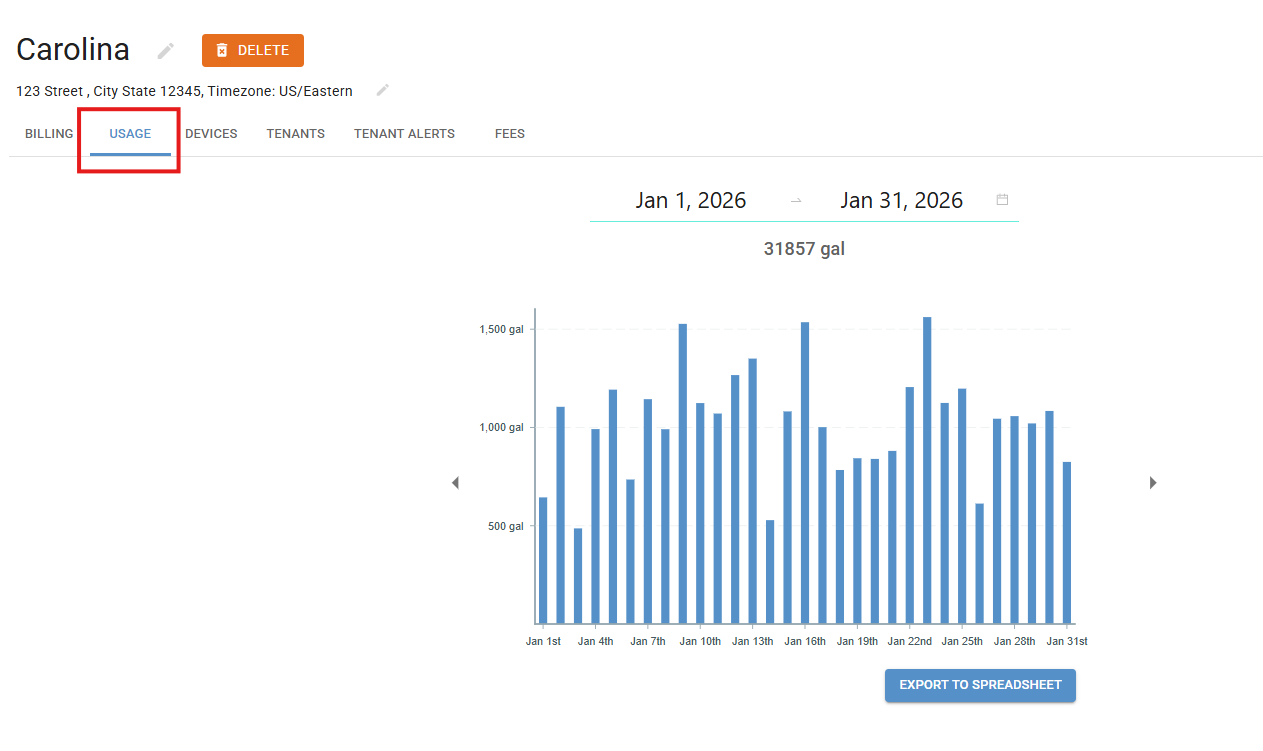Click the end date Jan 31, 2026
This screenshot has height=751, width=1263.
(901, 200)
